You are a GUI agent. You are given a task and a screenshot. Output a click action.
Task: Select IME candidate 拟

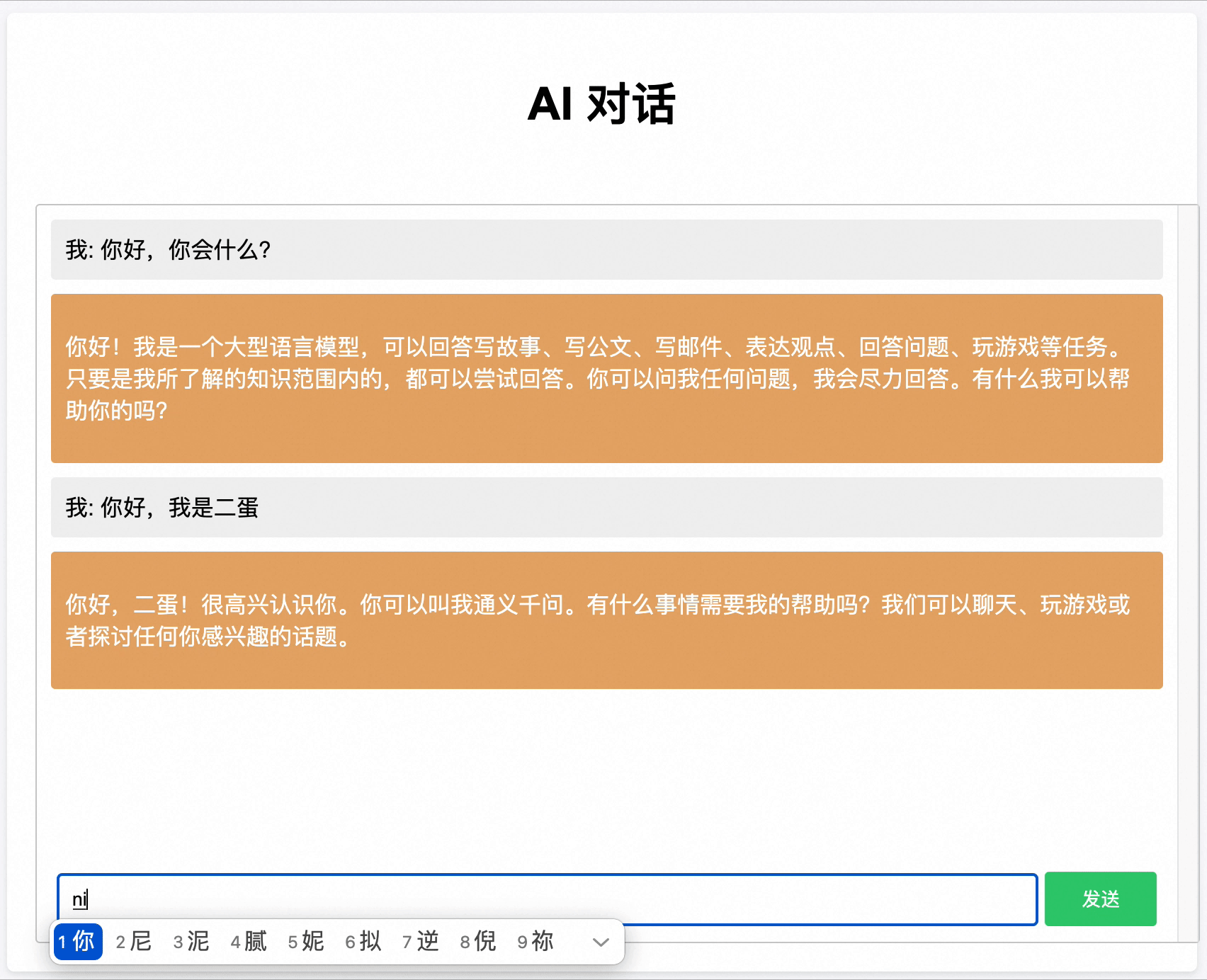(364, 942)
